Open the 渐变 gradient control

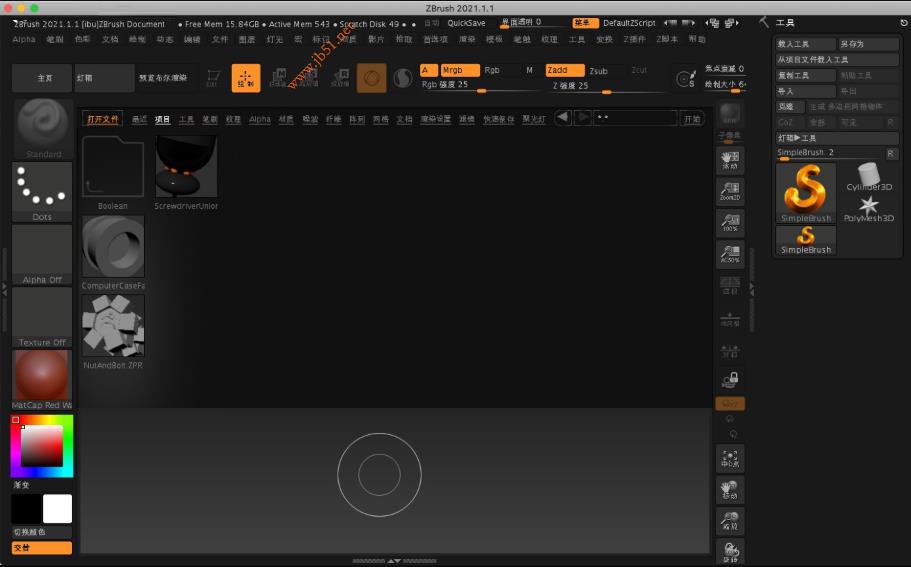tap(21, 485)
